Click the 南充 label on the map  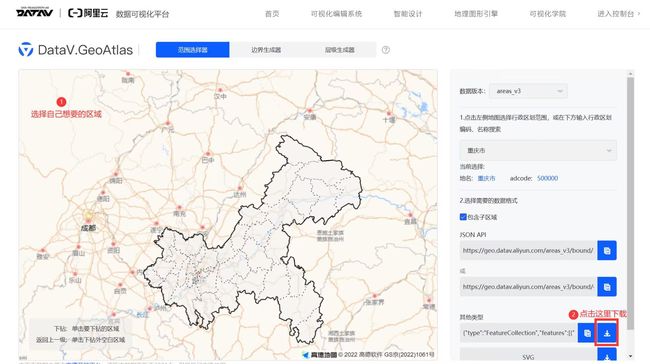(179, 214)
